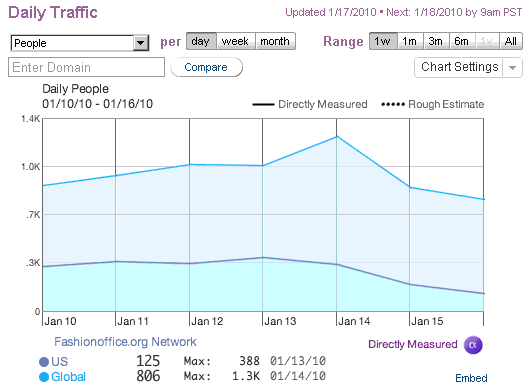Click the Directly Measured link at bottom

[x=413, y=344]
